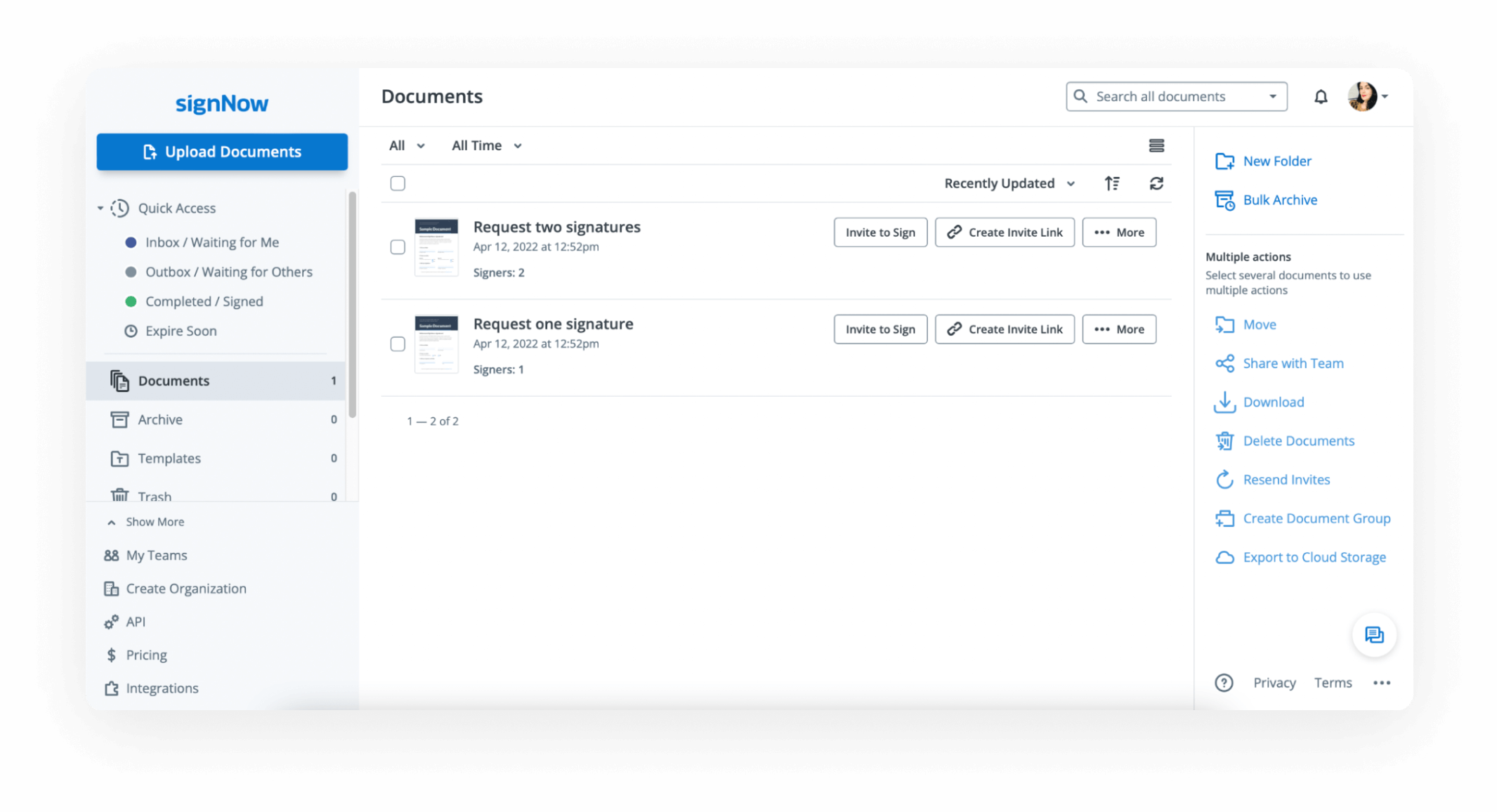Click the Upload Documents button
Screen dimensions: 1497x812
click(x=222, y=152)
